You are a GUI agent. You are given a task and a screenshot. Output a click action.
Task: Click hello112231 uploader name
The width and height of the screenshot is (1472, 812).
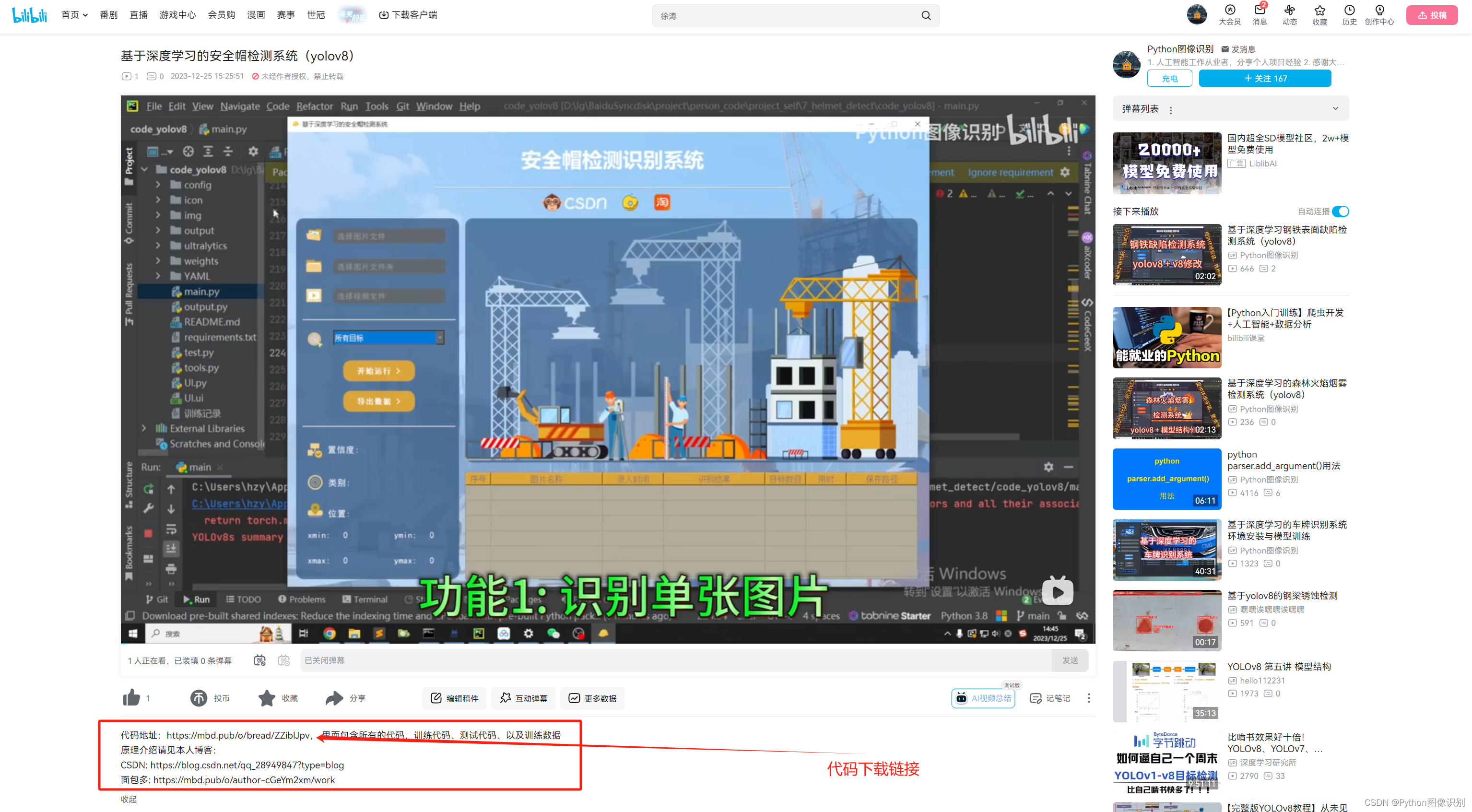click(x=1262, y=680)
